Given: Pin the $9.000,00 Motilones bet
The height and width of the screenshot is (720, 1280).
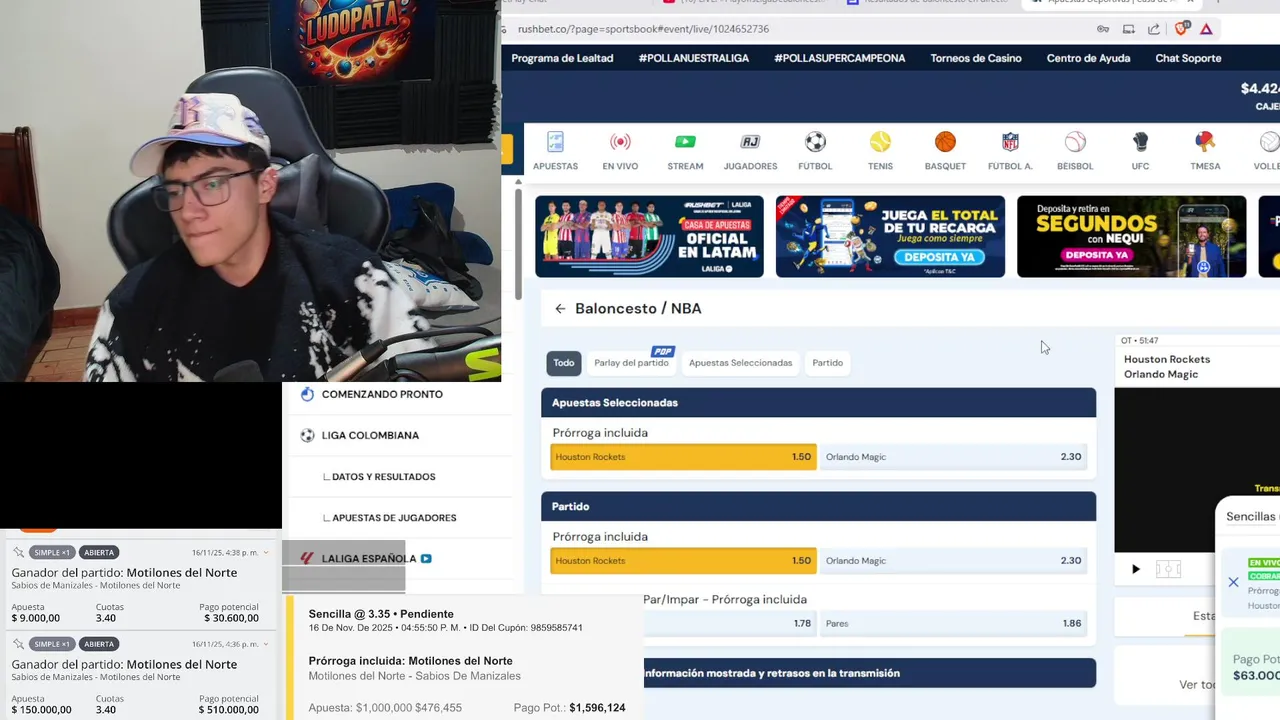Looking at the screenshot, I should tap(18, 552).
